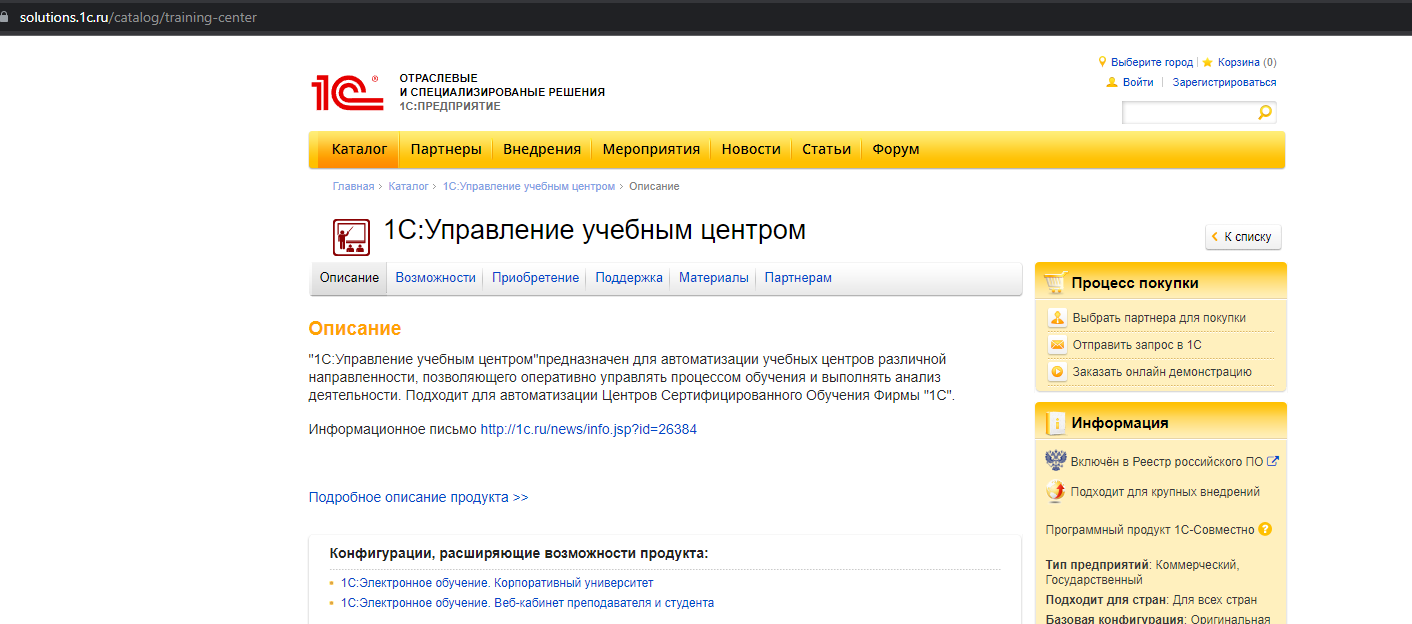Click the shopping cart icon in Процесс покупки

(1054, 283)
